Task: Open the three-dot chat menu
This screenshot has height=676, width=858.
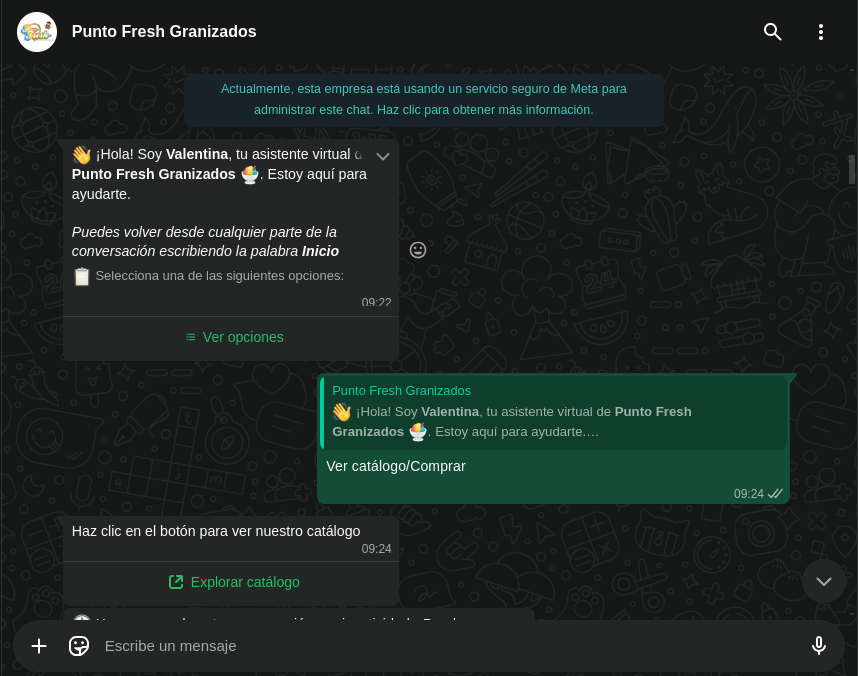Action: (x=821, y=32)
